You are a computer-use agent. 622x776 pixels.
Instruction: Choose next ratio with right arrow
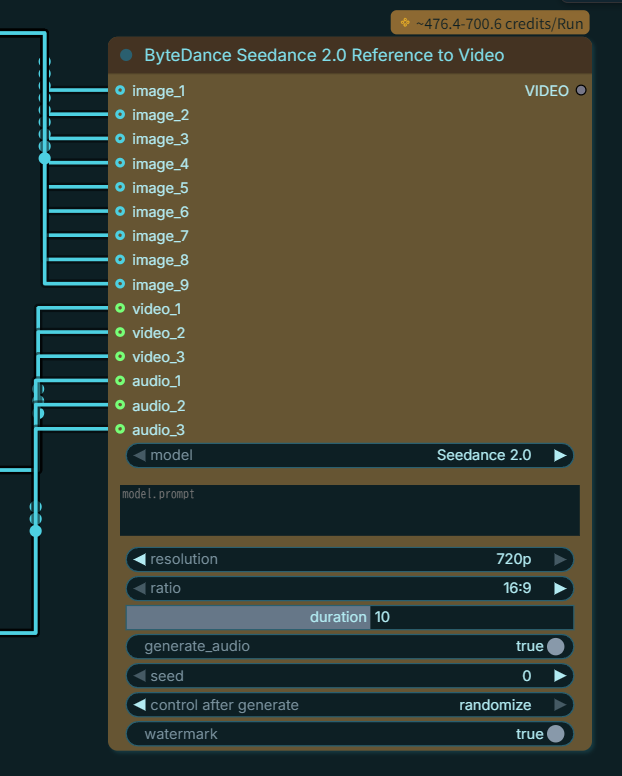pyautogui.click(x=560, y=588)
